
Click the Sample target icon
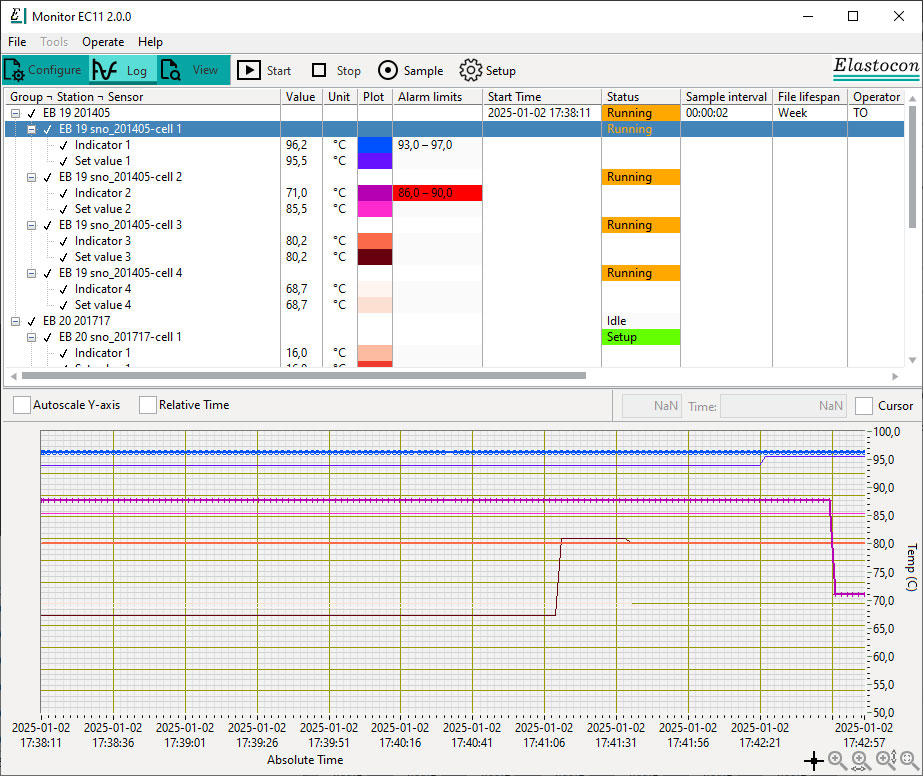pyautogui.click(x=388, y=70)
